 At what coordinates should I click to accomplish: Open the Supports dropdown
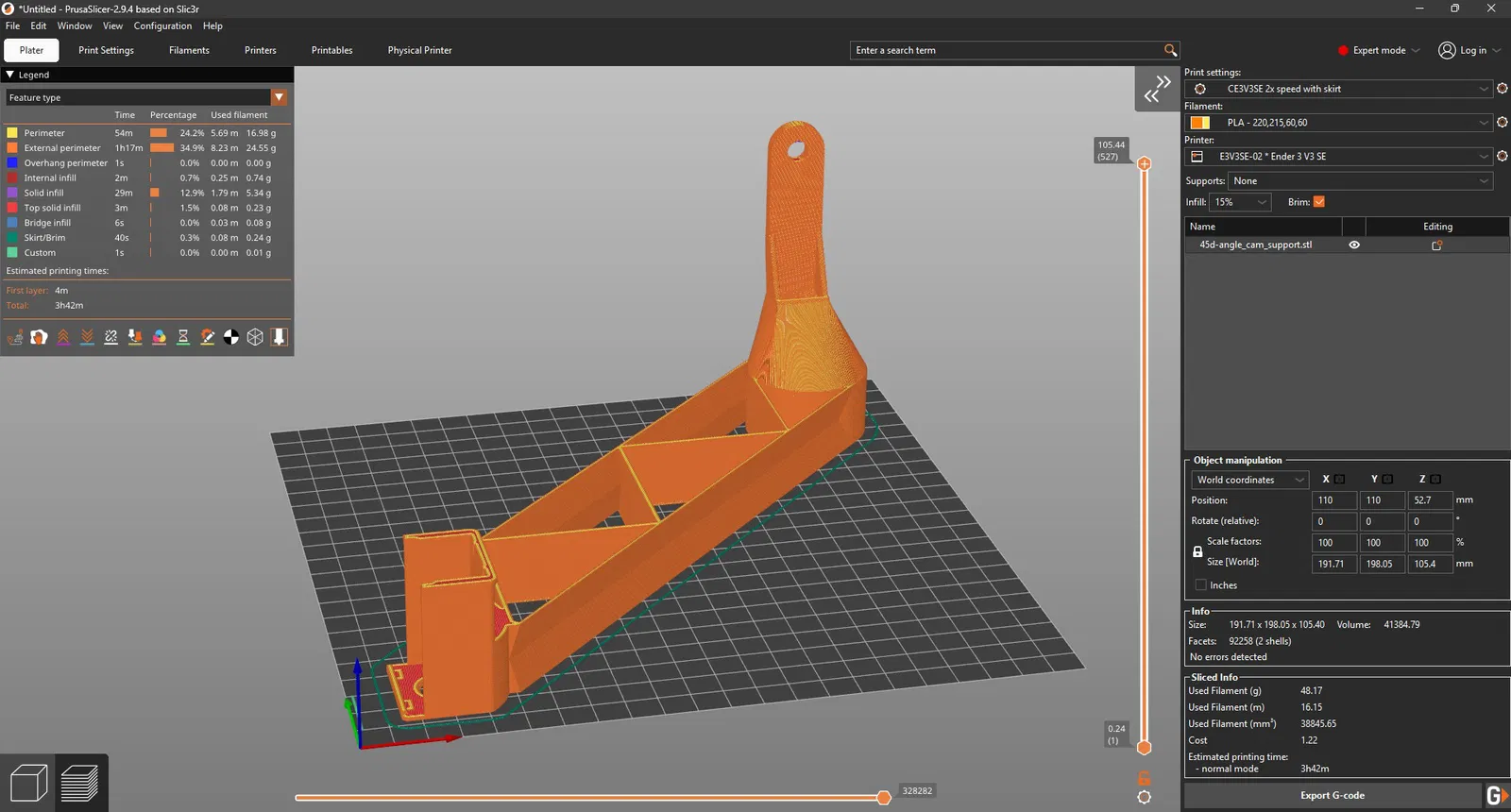(x=1360, y=181)
